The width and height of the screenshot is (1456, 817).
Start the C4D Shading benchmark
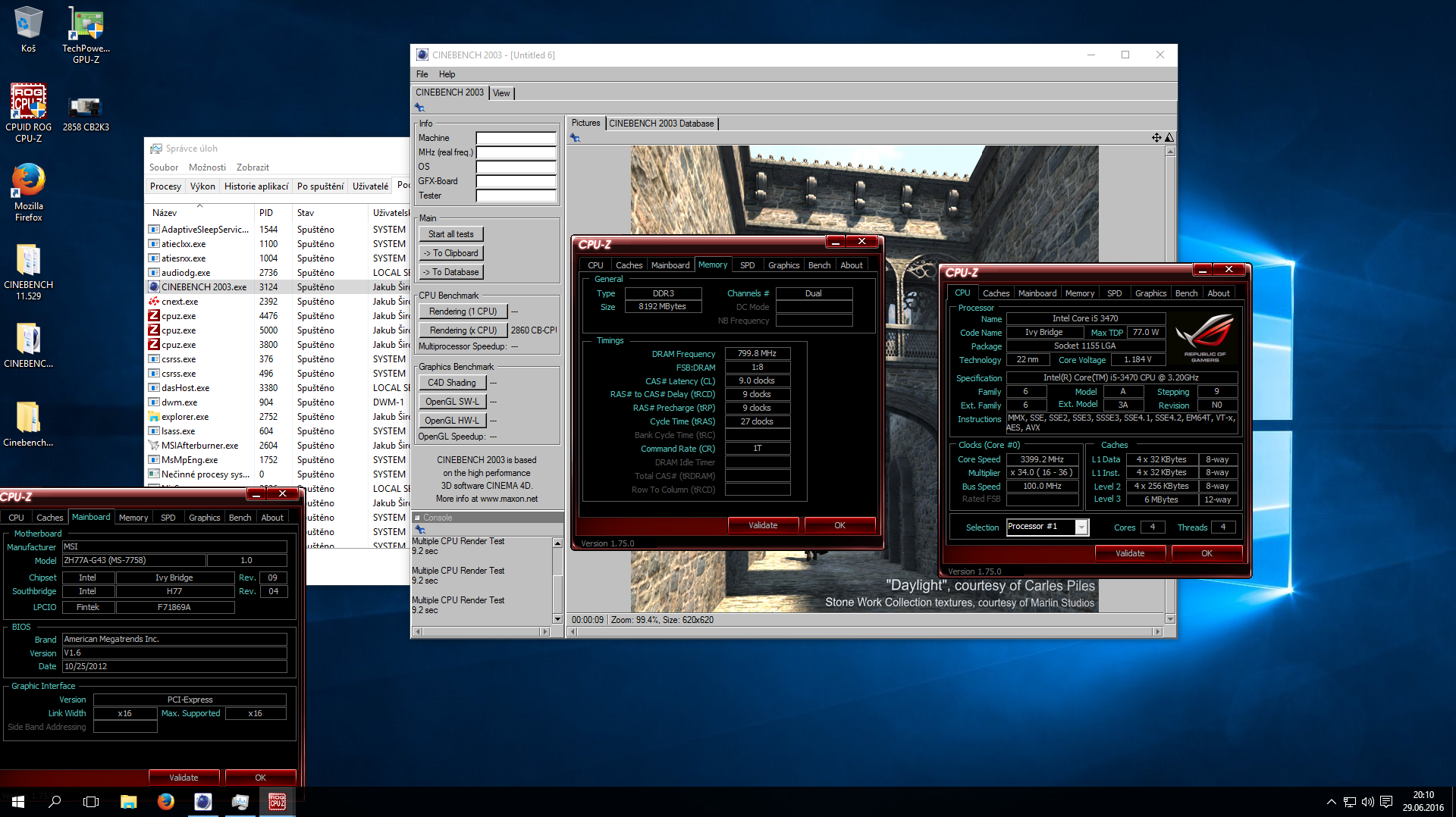(451, 383)
